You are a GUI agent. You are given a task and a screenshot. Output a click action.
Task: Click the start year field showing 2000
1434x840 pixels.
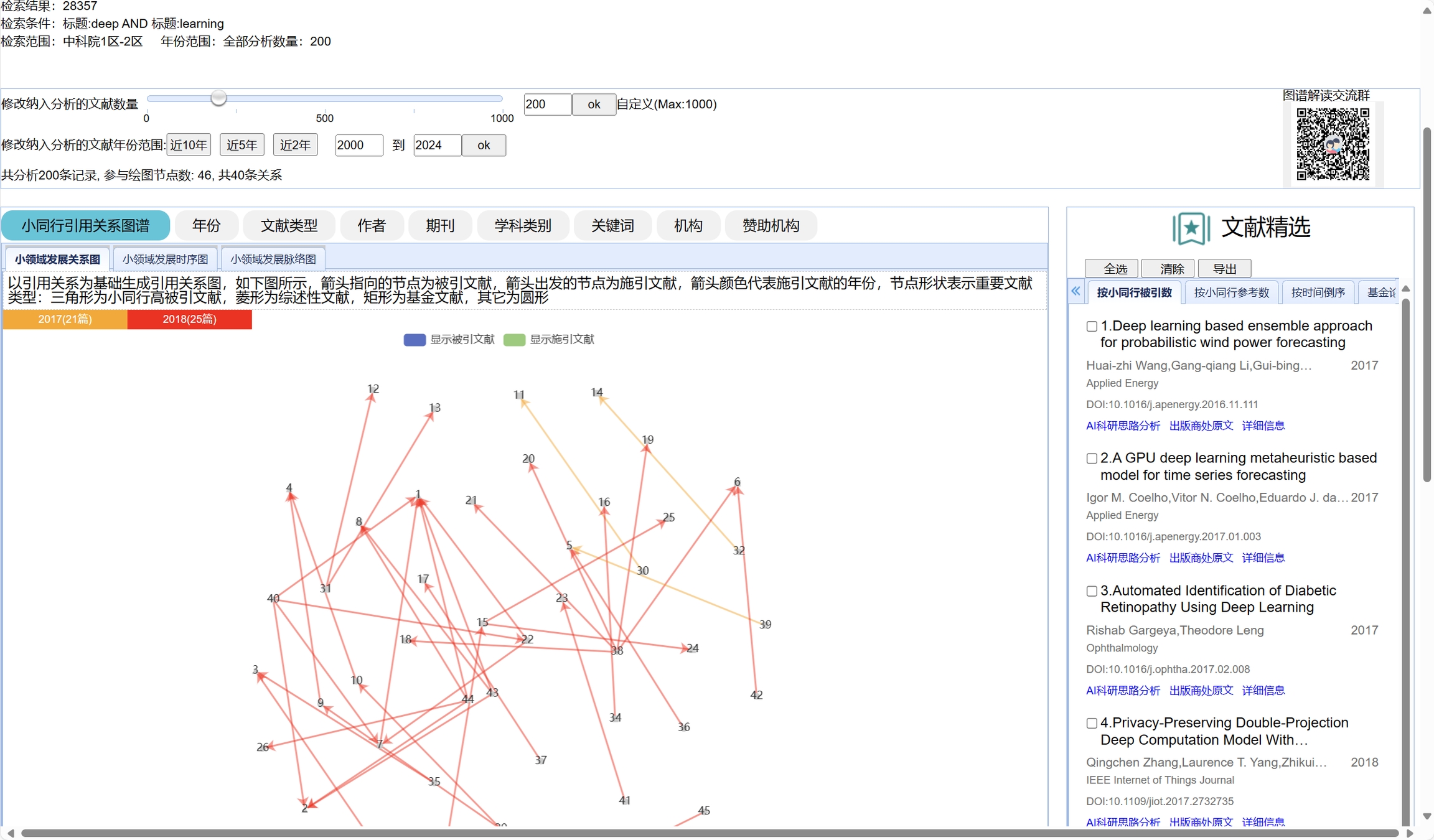[x=358, y=145]
